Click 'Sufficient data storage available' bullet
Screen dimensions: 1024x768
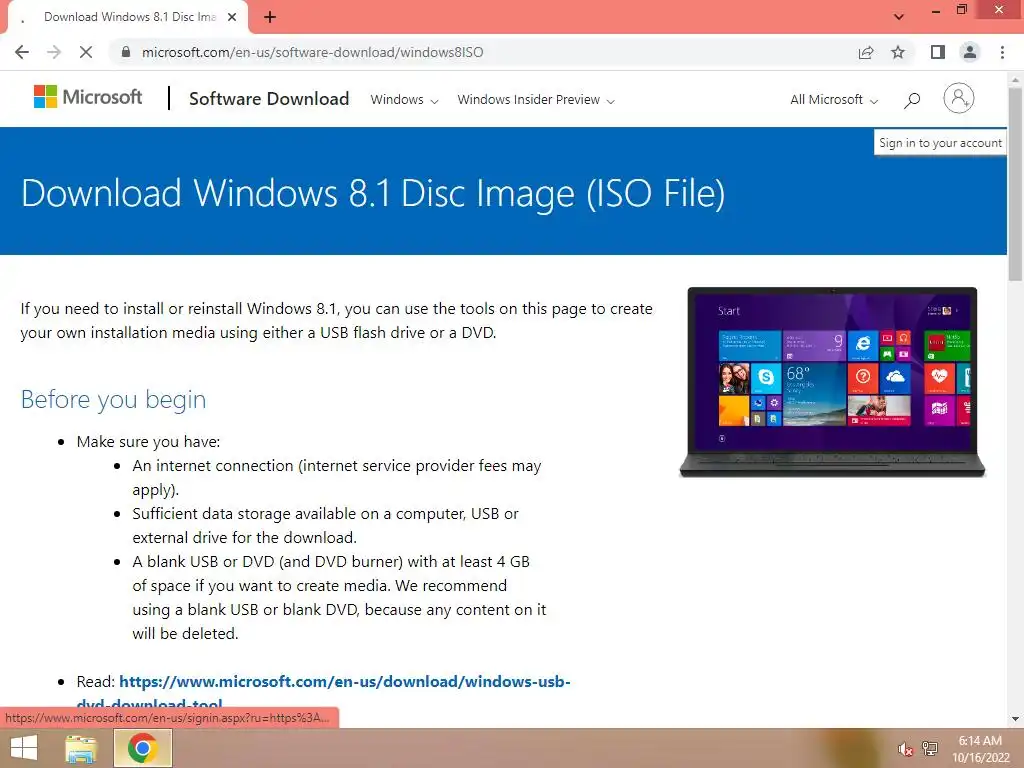[x=326, y=525]
